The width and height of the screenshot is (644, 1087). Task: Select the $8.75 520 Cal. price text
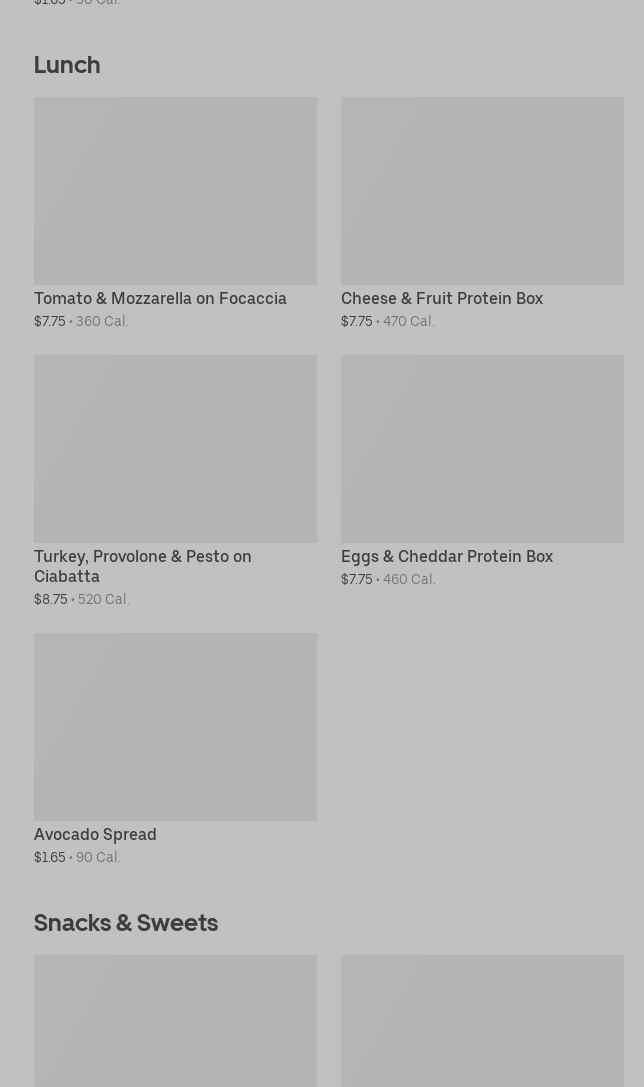tap(82, 599)
